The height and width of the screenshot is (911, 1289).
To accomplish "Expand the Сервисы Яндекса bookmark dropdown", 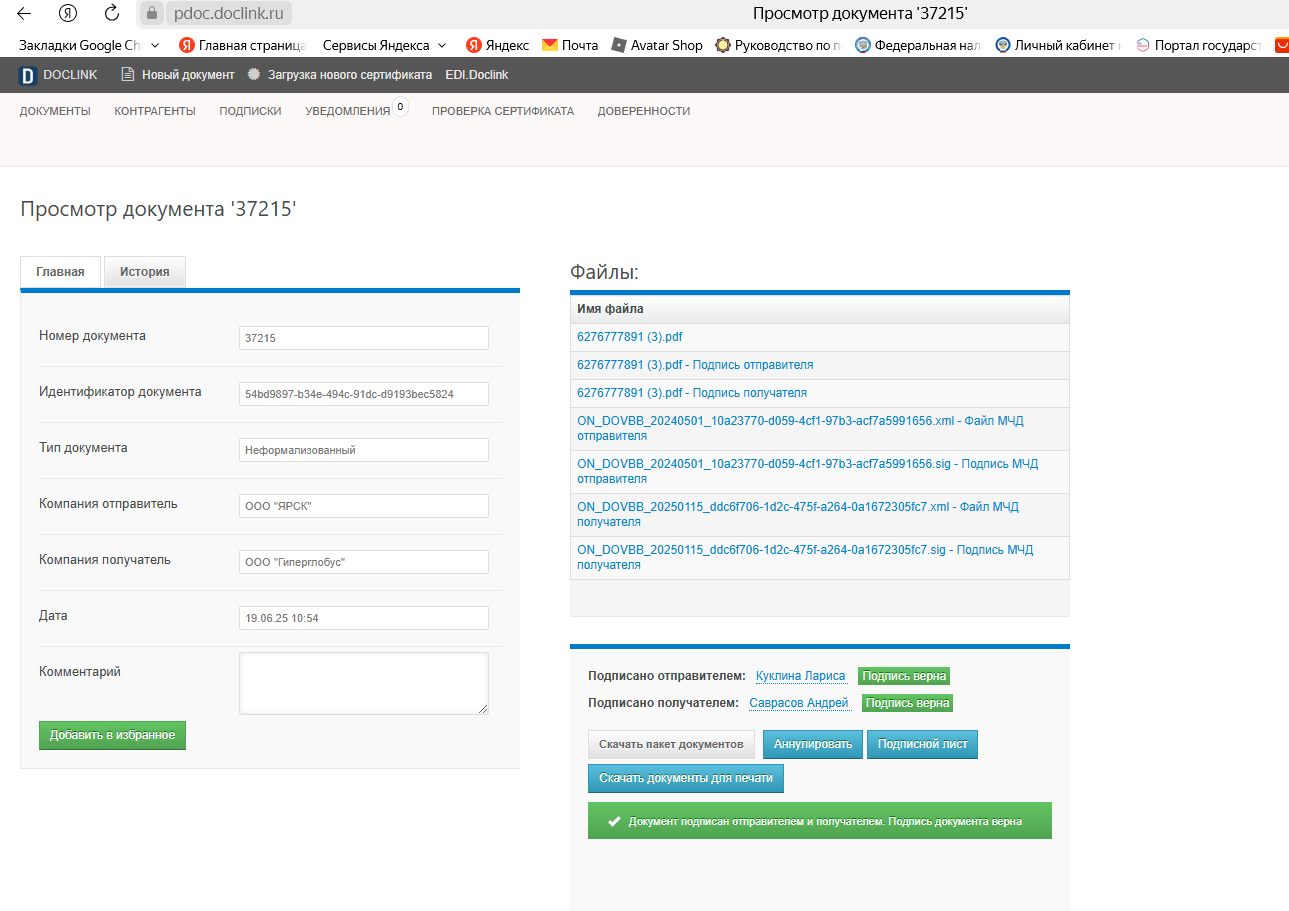I will pos(384,45).
